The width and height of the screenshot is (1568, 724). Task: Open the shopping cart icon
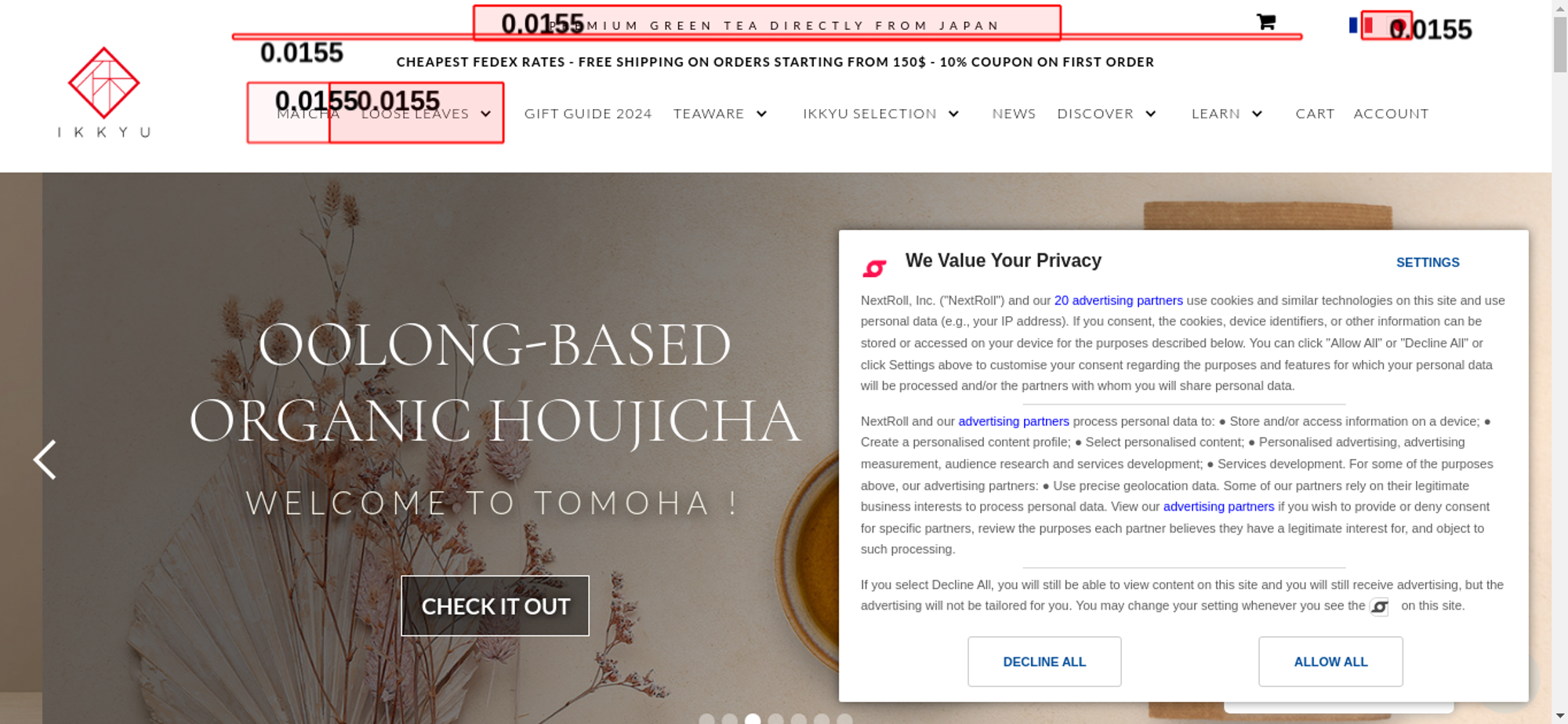click(x=1265, y=22)
